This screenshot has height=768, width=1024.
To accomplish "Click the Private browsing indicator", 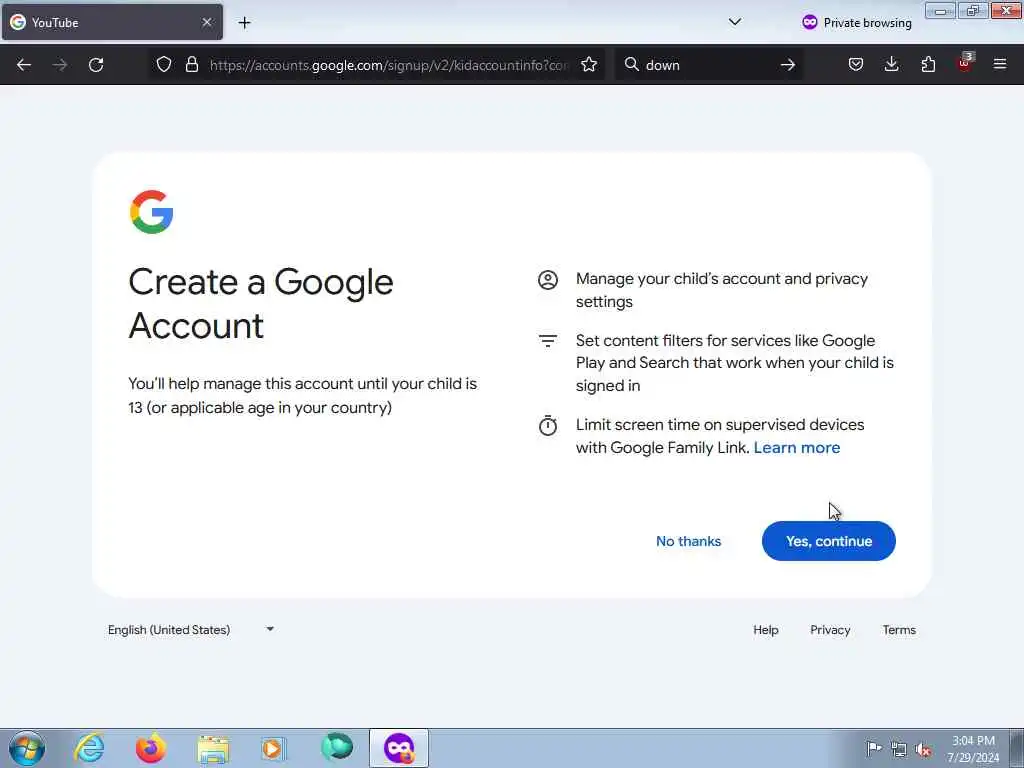I will click(x=856, y=23).
